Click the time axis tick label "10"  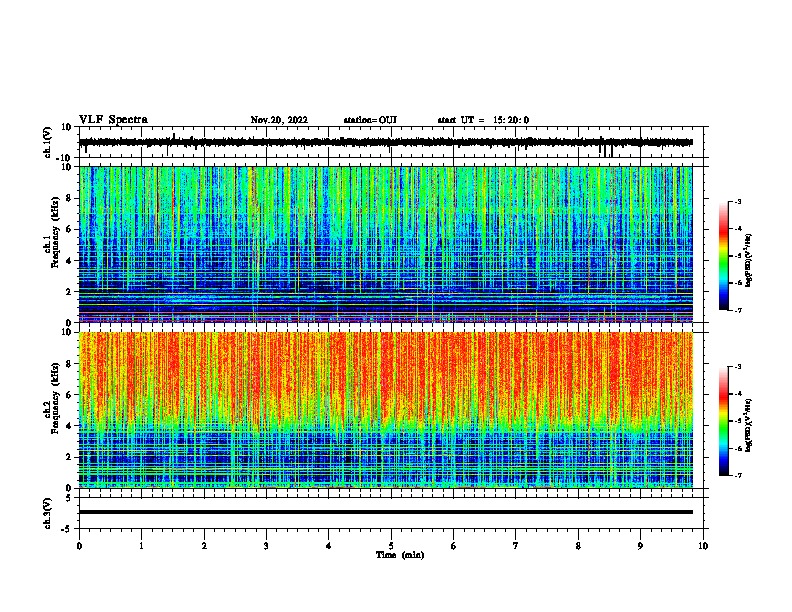click(x=703, y=546)
